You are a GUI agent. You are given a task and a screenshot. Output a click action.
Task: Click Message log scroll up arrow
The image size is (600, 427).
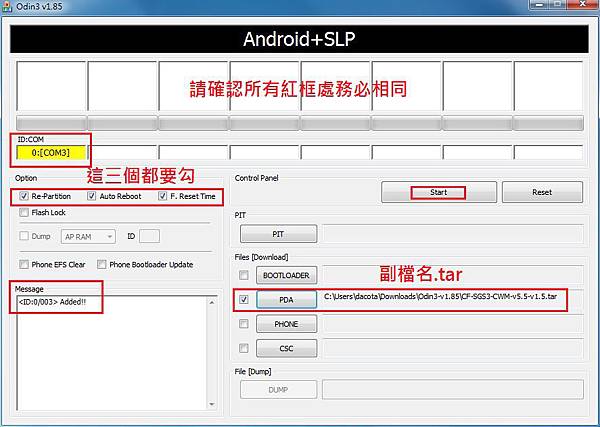click(x=212, y=302)
